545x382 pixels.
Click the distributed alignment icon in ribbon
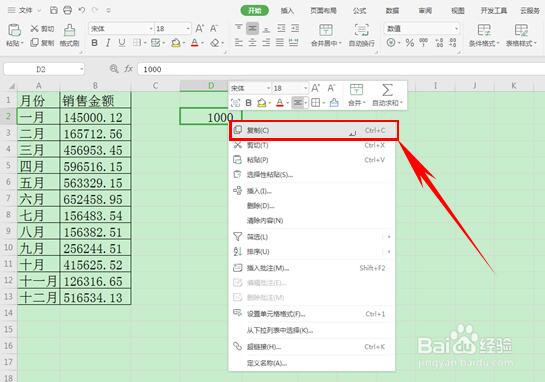tap(294, 43)
